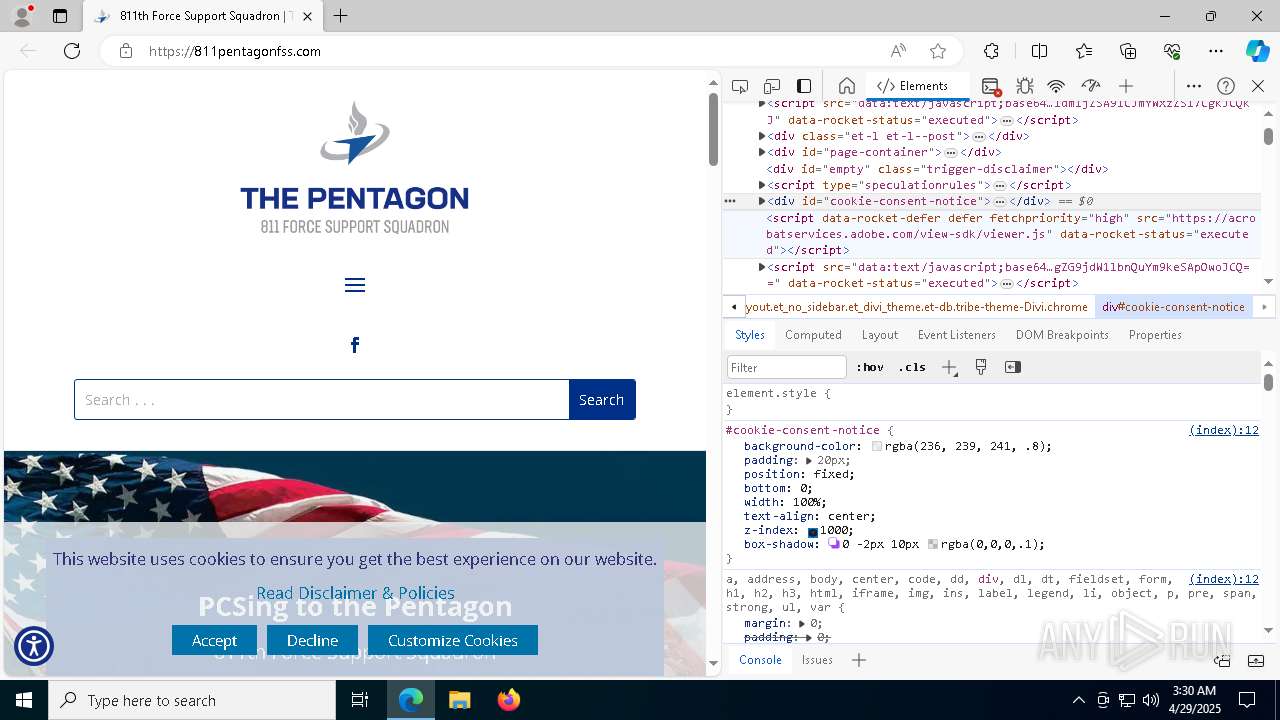This screenshot has height=720, width=1280.
Task: Click the Accept cookies button
Action: coord(214,640)
